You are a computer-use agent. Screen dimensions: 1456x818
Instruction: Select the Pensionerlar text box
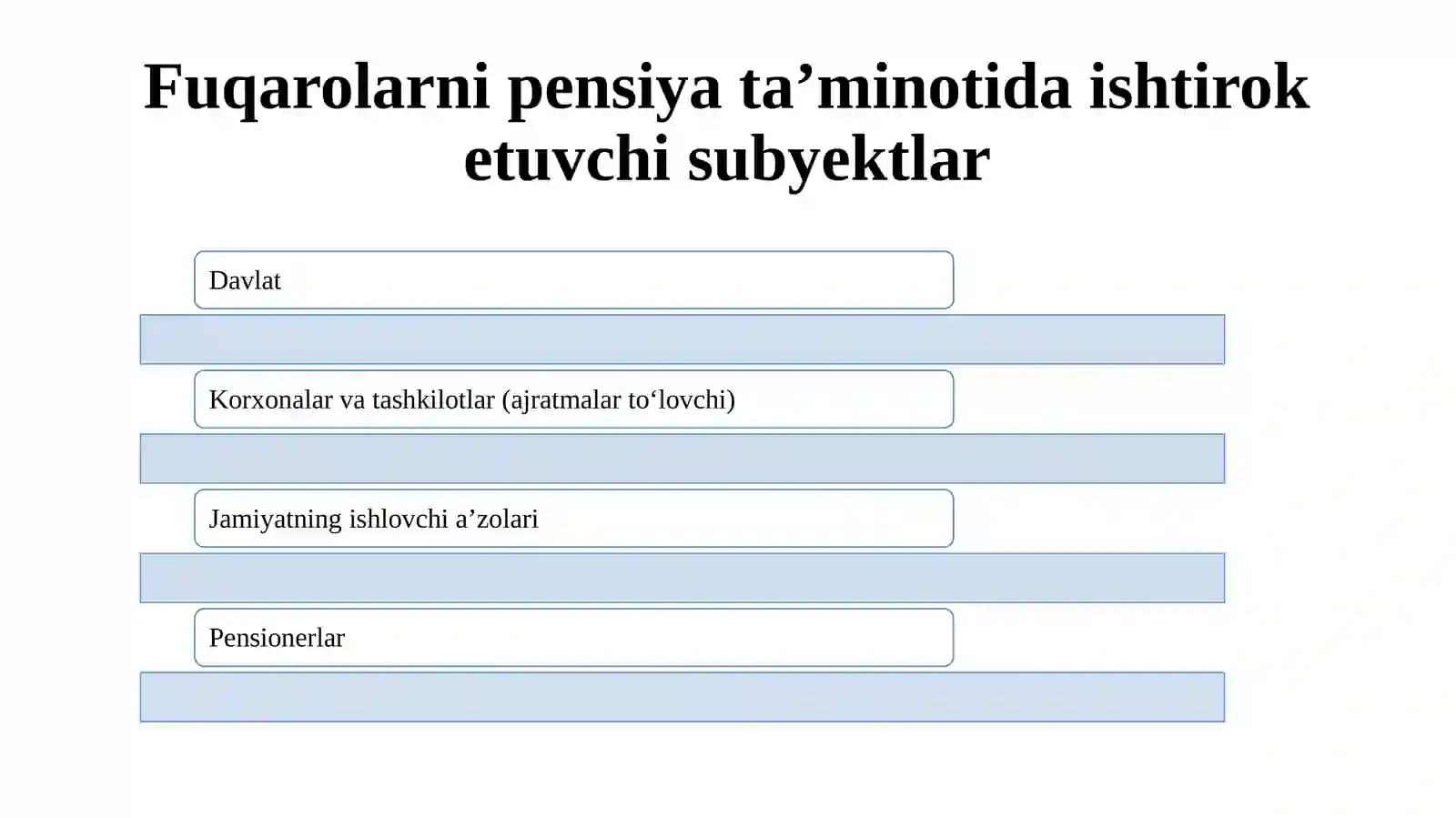click(574, 638)
